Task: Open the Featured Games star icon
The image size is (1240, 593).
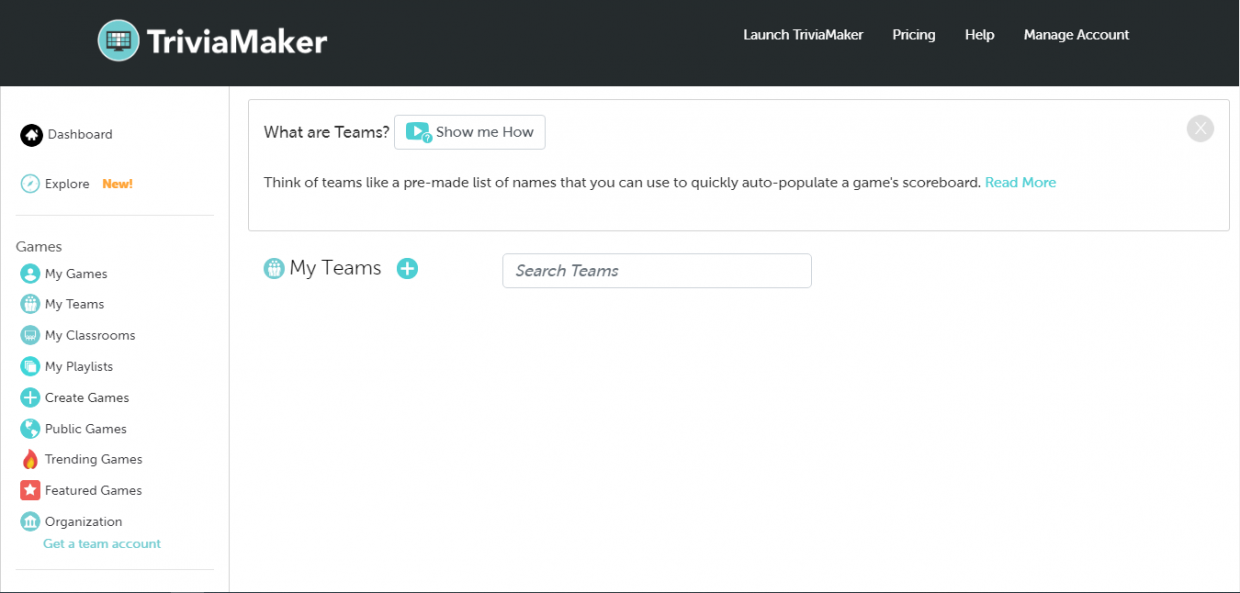Action: click(x=30, y=491)
